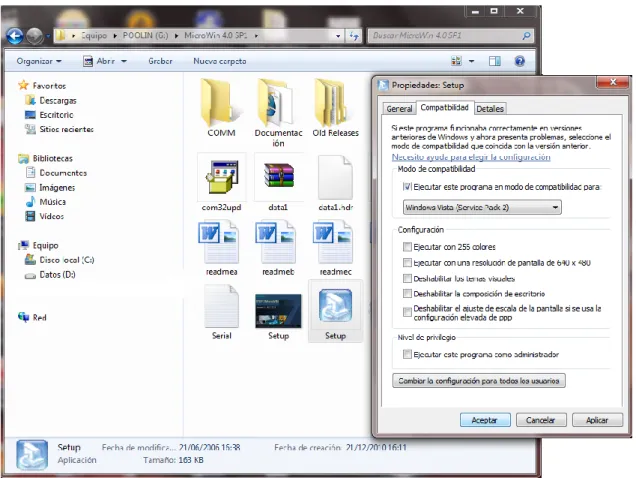Enable run this program as administrator checkbox

click(407, 354)
